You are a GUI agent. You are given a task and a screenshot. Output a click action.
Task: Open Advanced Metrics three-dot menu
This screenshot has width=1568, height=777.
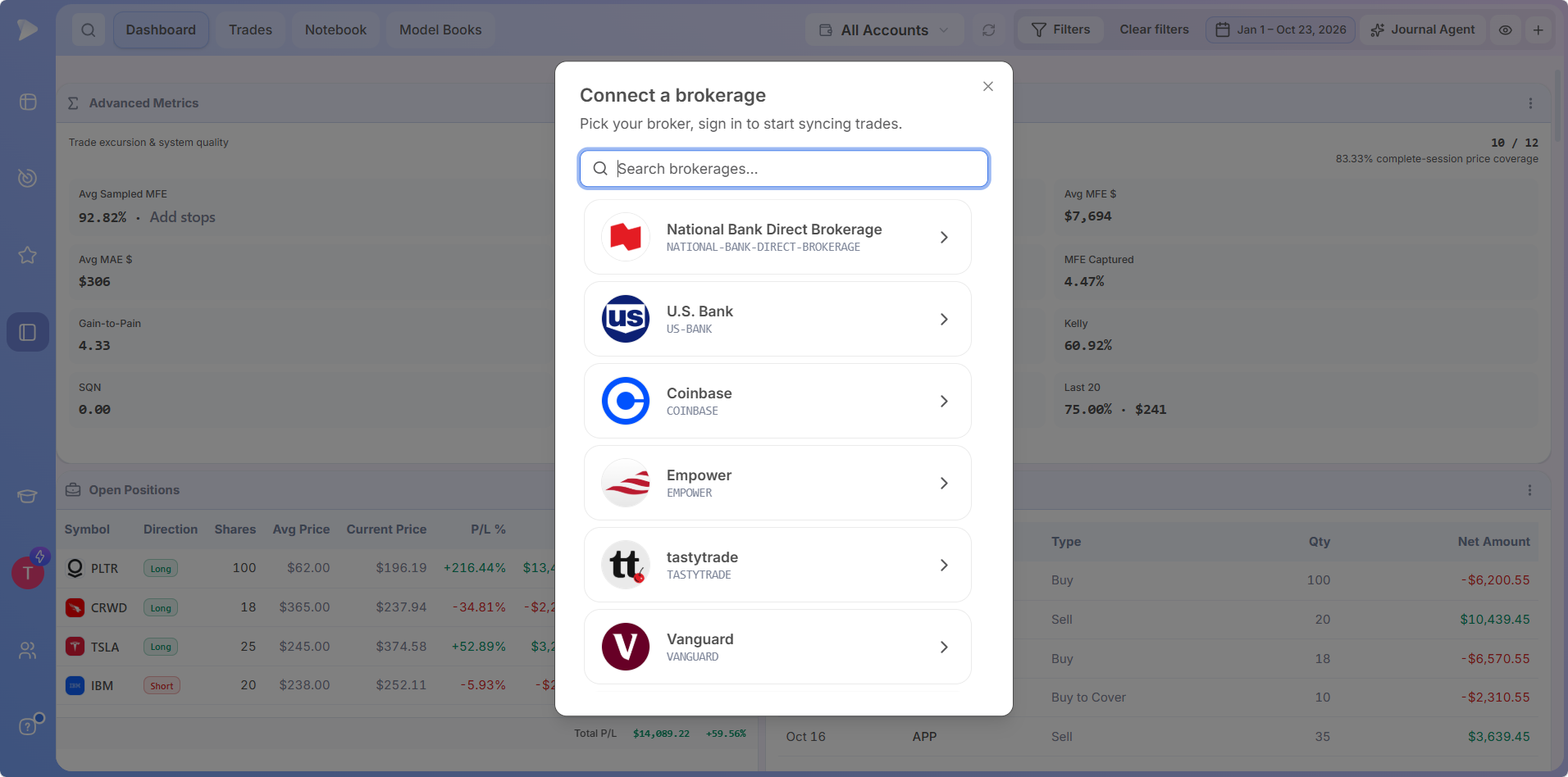pyautogui.click(x=1530, y=103)
